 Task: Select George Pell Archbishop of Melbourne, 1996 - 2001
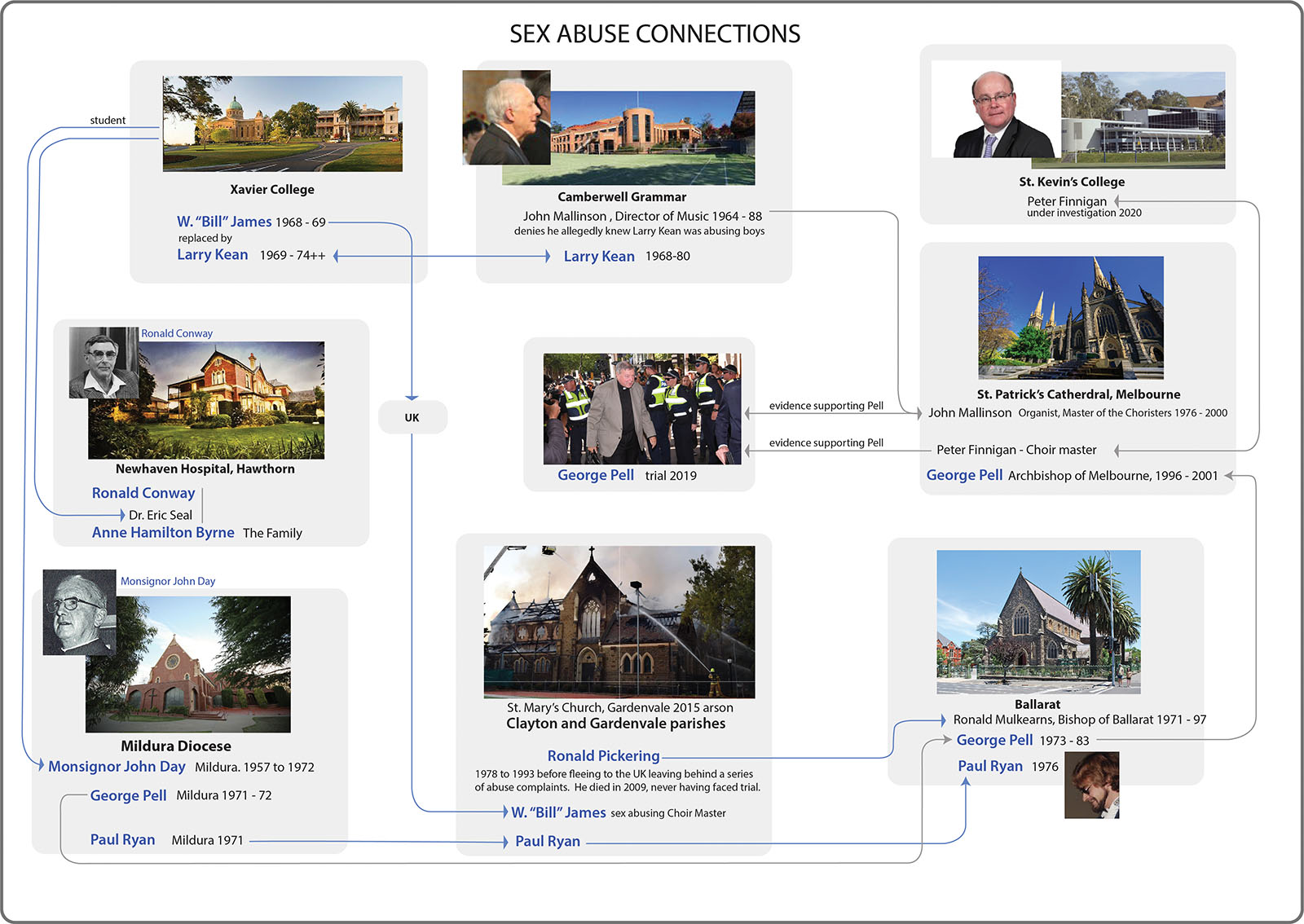(1072, 475)
